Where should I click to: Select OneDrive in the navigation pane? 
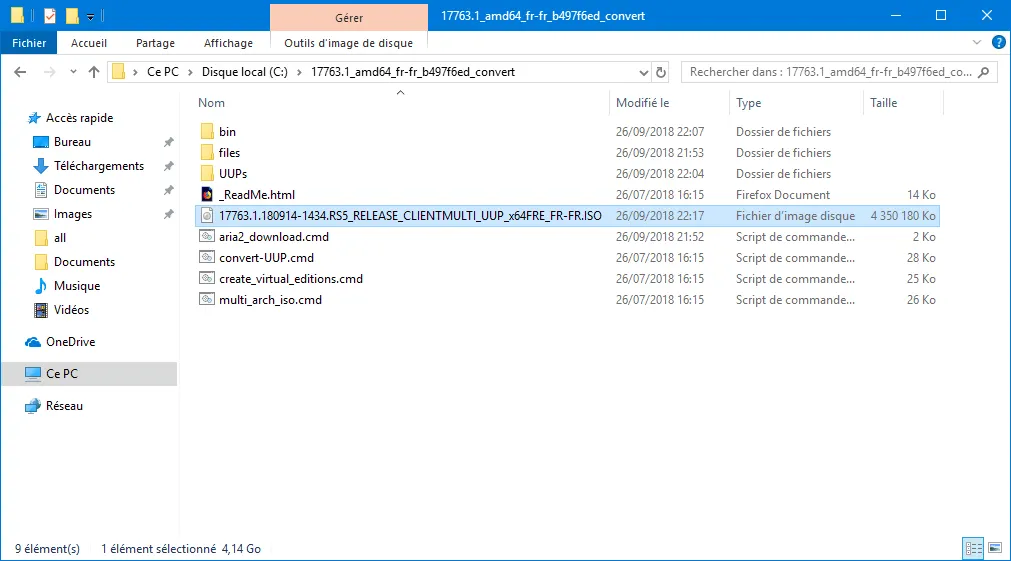[70, 342]
